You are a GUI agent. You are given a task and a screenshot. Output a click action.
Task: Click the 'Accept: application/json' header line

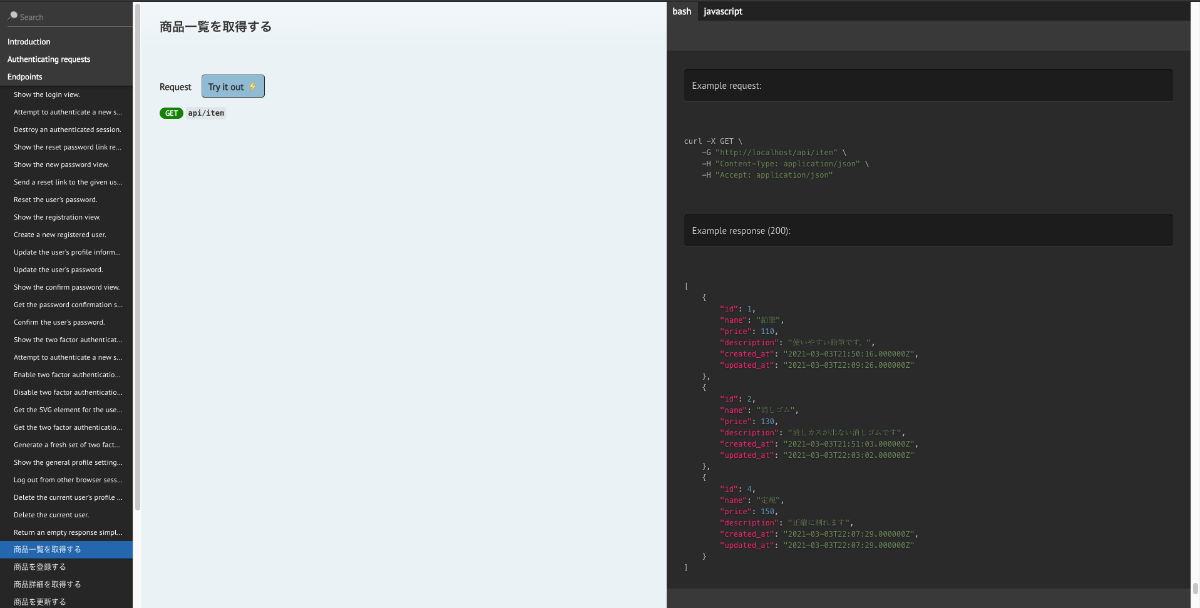[768, 174]
